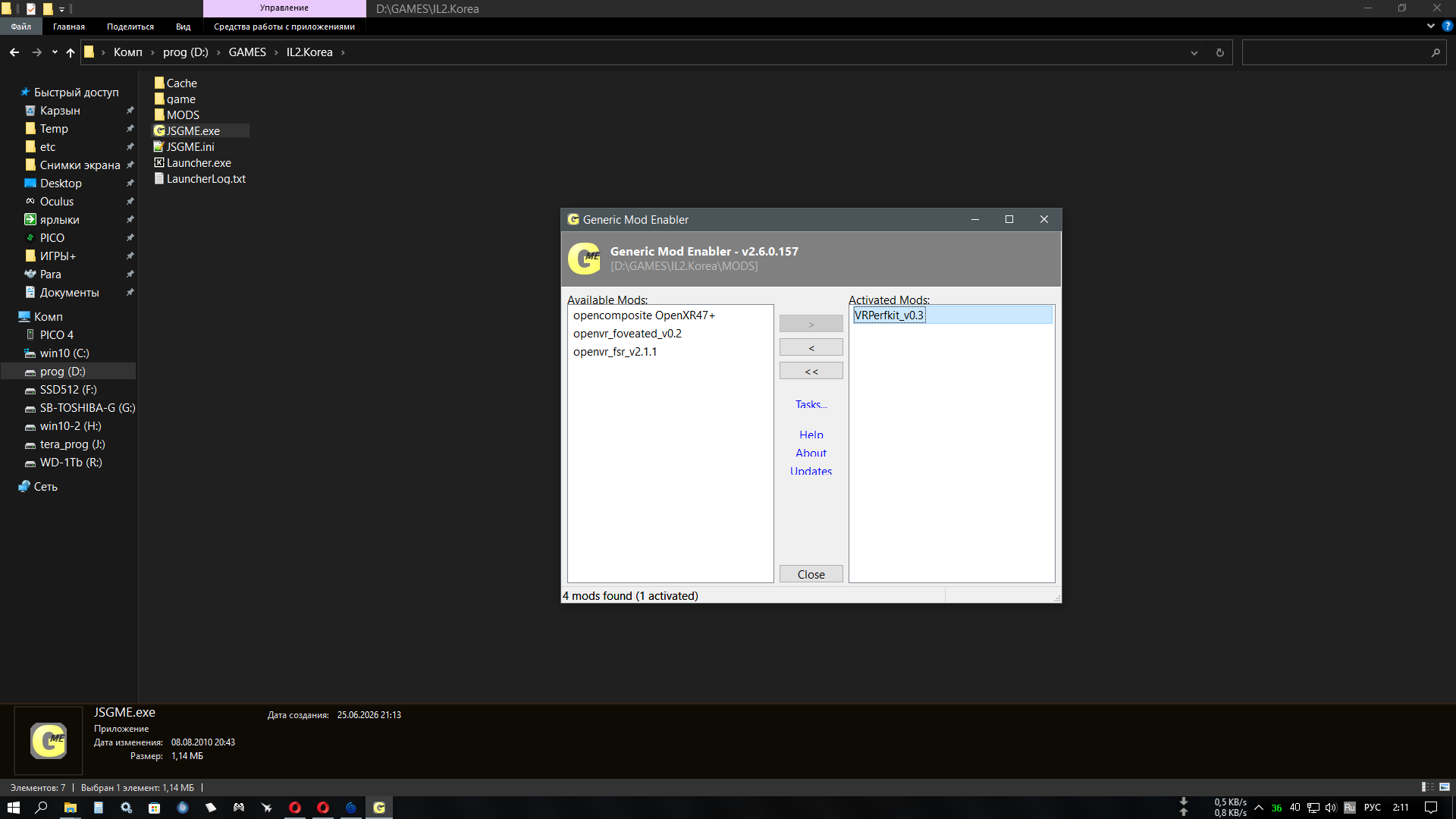
Task: Open the notification center icon
Action: pos(1431,808)
